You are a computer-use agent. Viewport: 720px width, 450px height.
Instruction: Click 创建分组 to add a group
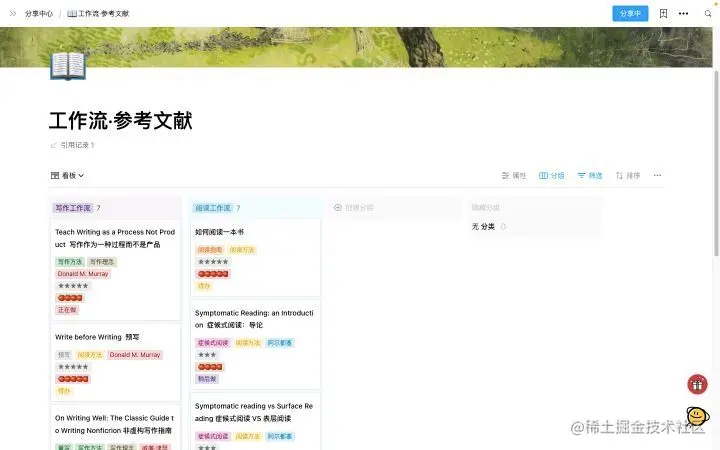pyautogui.click(x=354, y=208)
